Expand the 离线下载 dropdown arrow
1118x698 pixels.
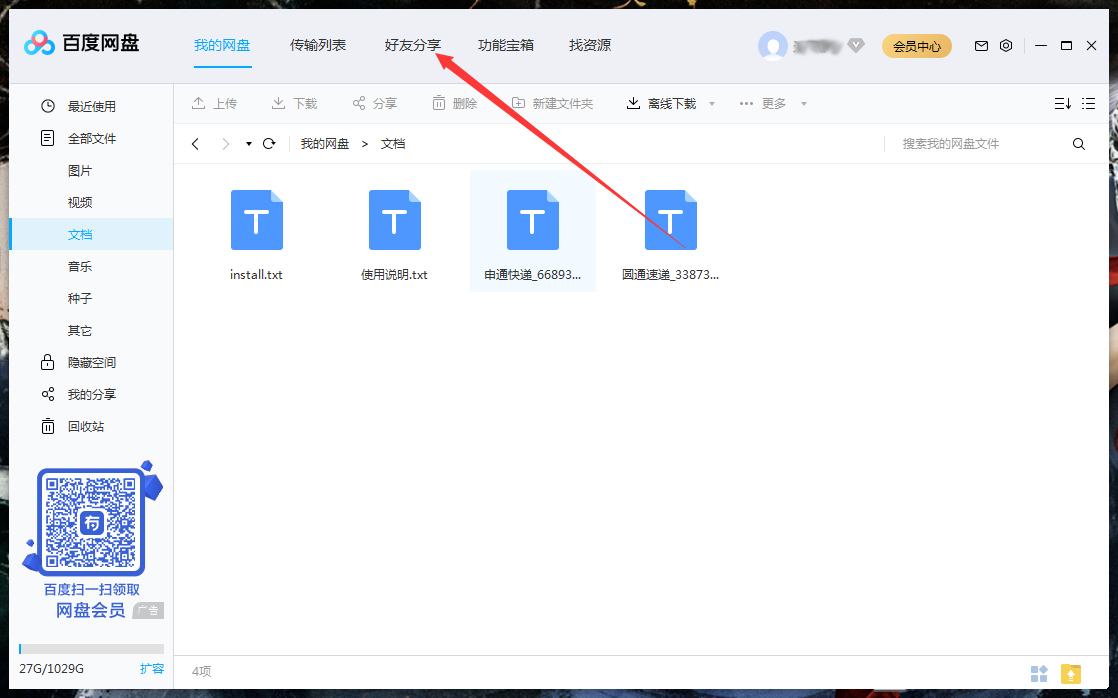[x=711, y=103]
